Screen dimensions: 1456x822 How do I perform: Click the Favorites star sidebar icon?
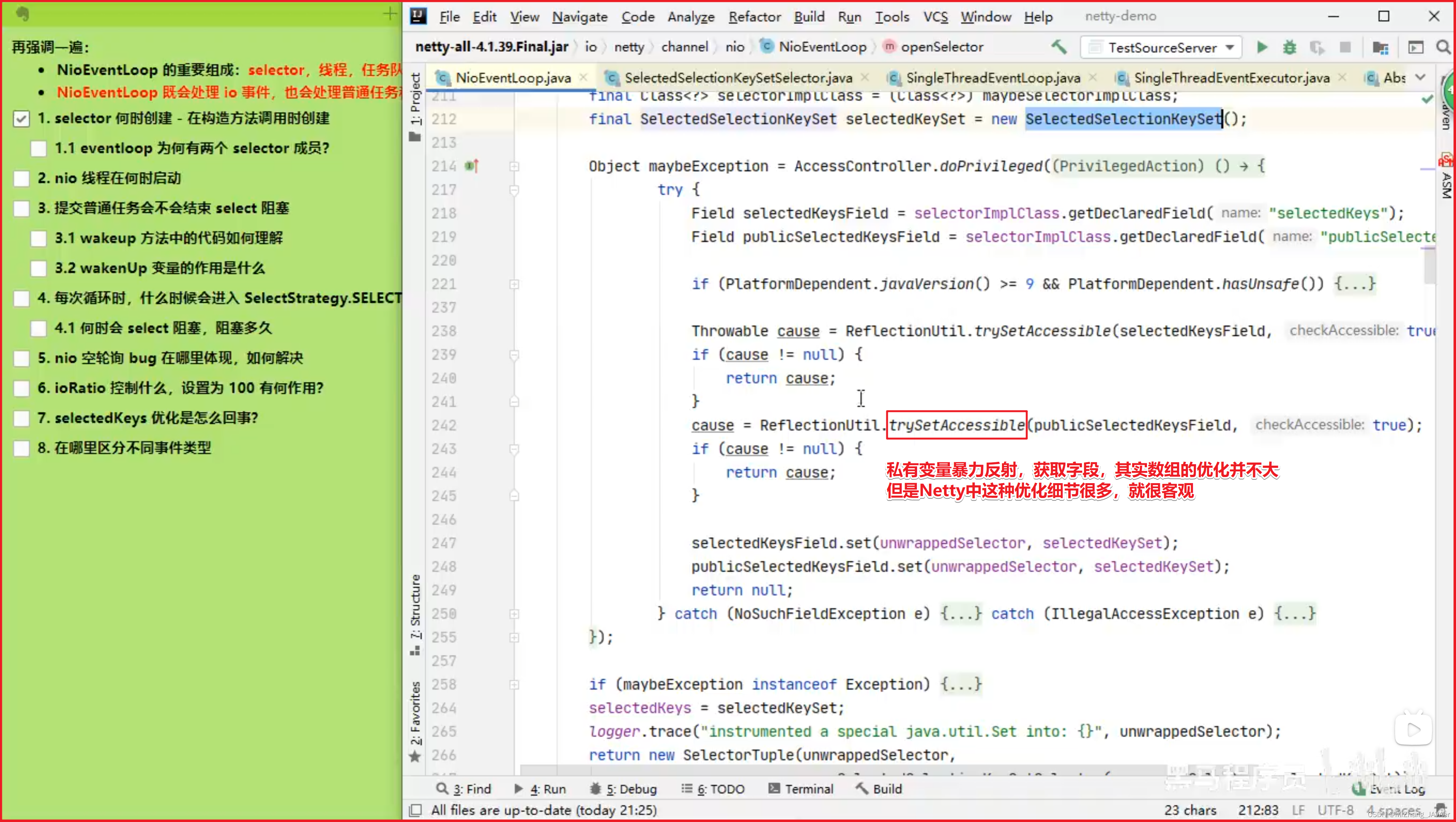point(415,756)
